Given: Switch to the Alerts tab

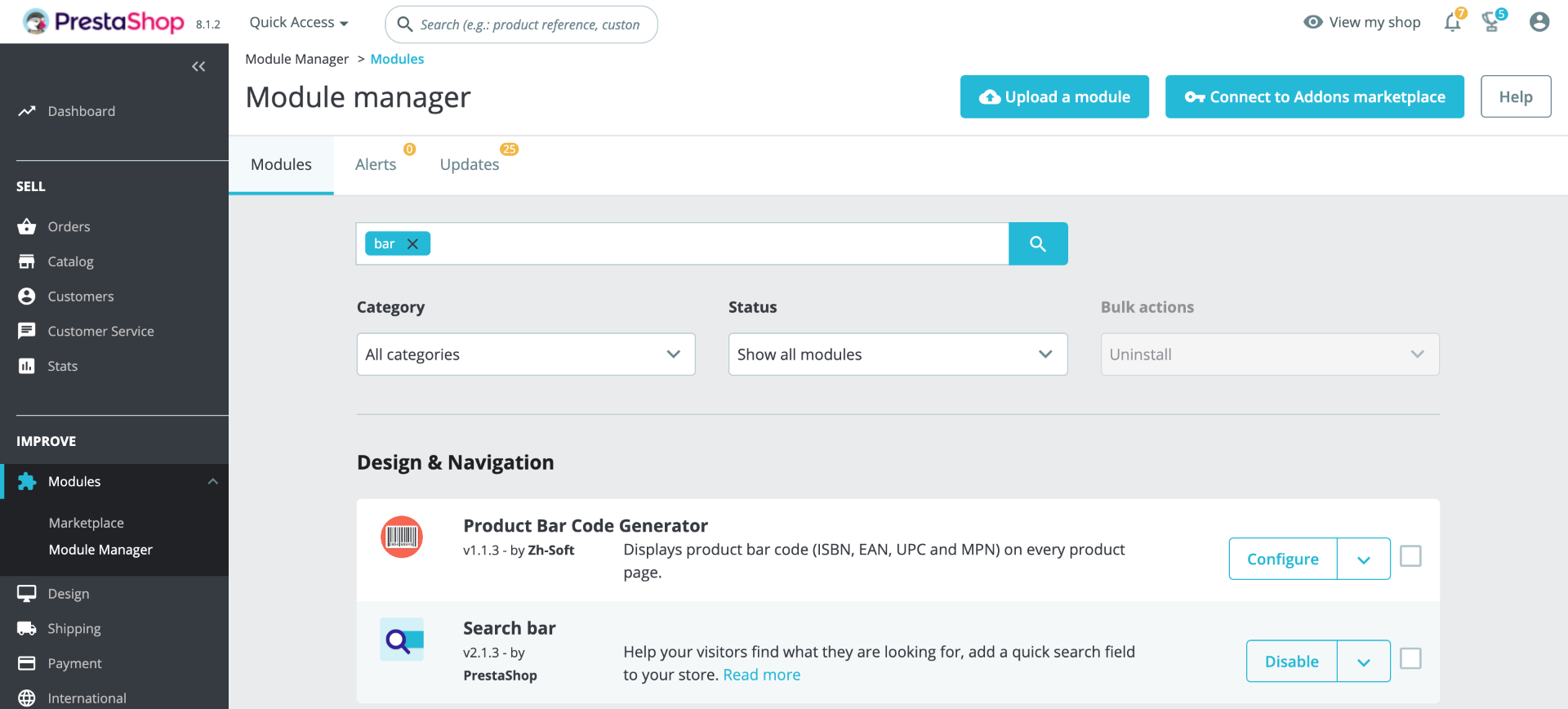Looking at the screenshot, I should click(x=376, y=164).
